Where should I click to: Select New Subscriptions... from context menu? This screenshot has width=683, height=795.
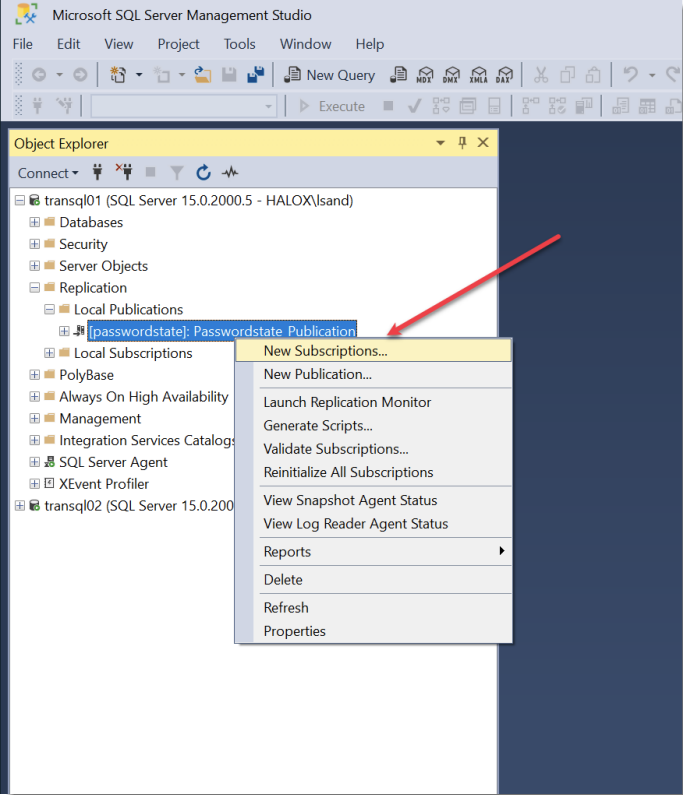374,351
